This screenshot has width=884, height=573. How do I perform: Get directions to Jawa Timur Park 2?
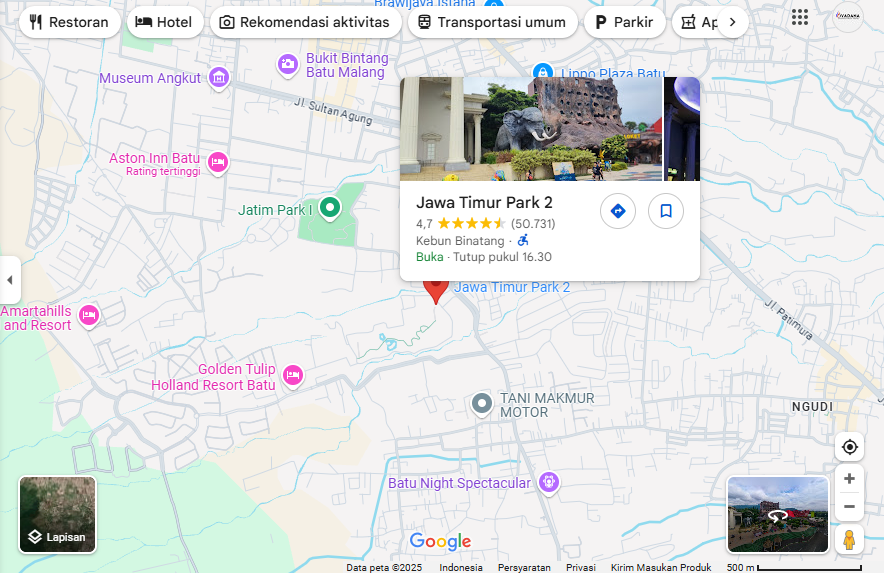pos(618,211)
